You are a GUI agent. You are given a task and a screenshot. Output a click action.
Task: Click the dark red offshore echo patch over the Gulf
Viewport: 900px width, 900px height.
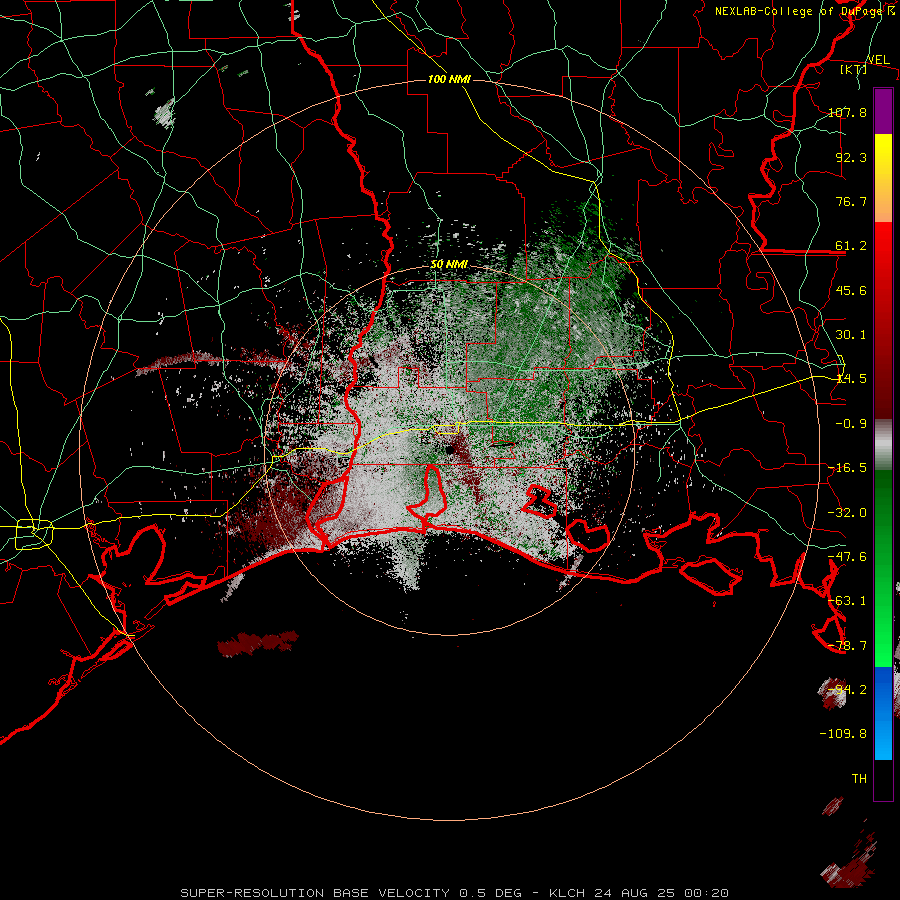pos(258,643)
